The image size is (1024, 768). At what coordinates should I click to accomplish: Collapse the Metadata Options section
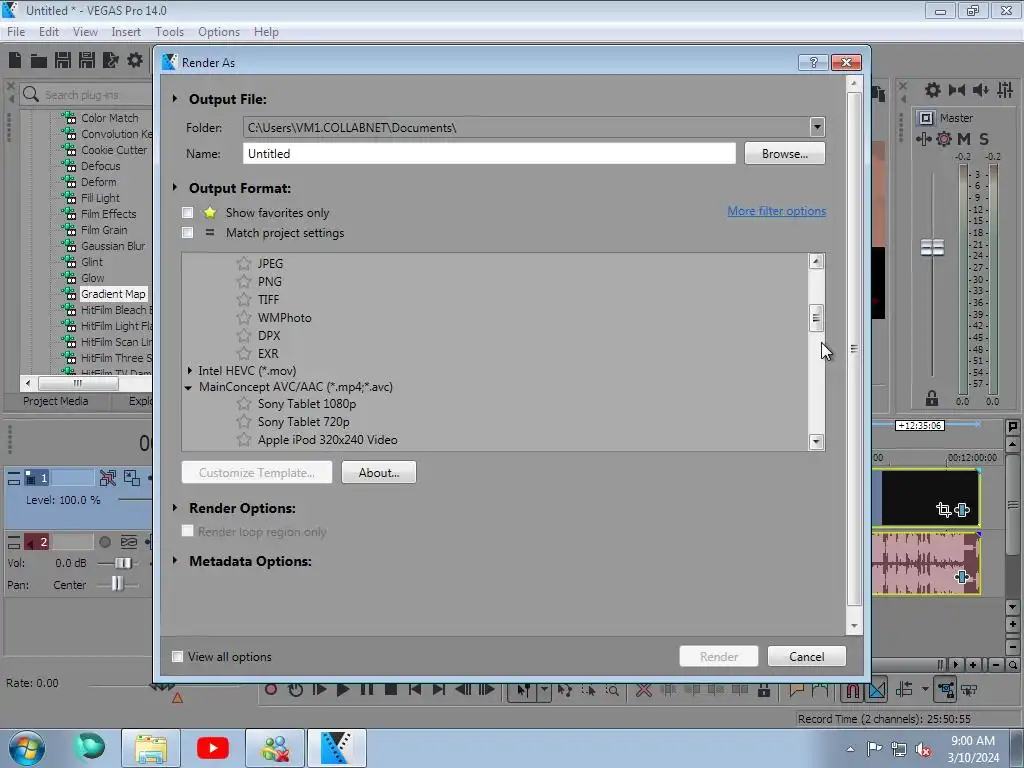pos(174,560)
